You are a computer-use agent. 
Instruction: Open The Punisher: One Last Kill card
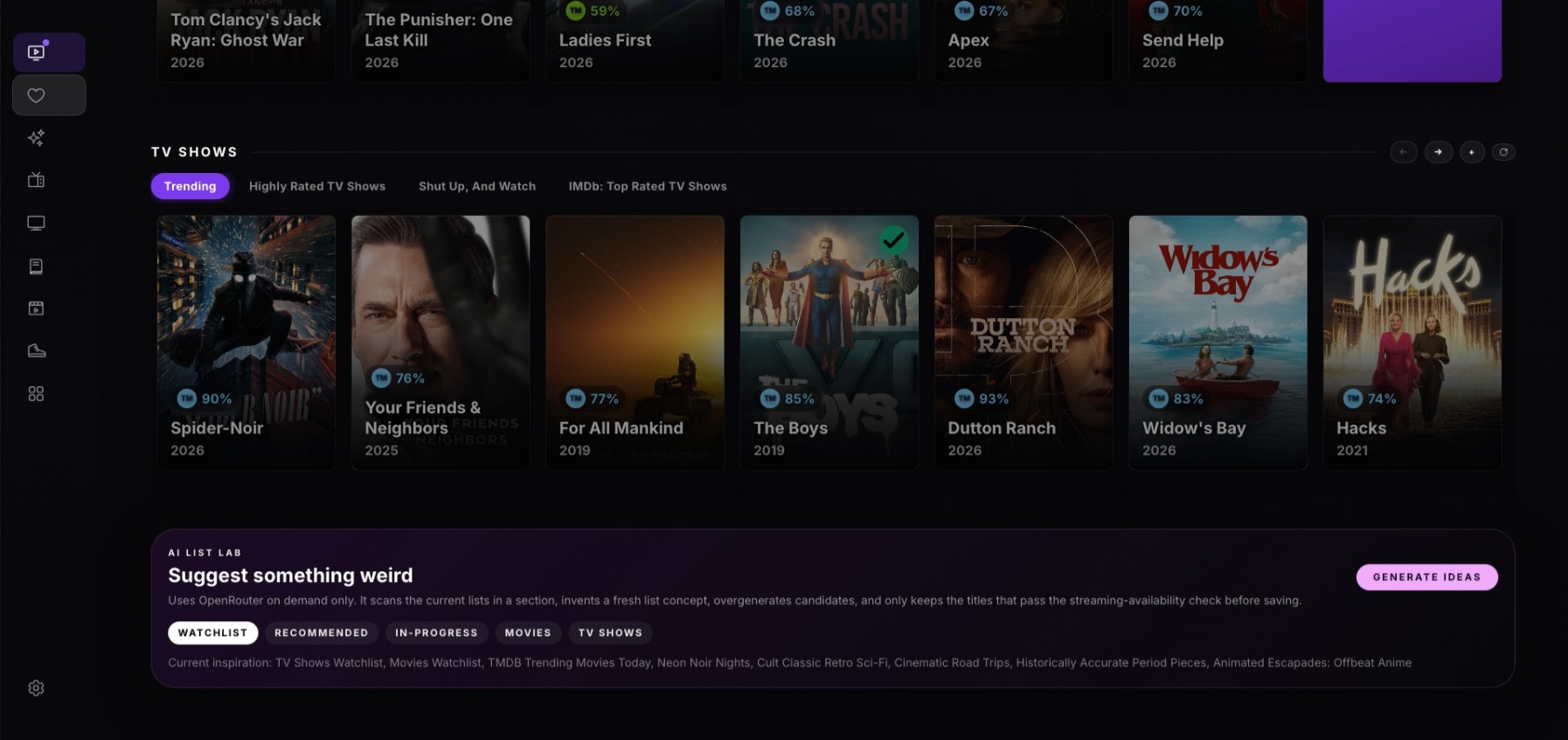point(441,41)
